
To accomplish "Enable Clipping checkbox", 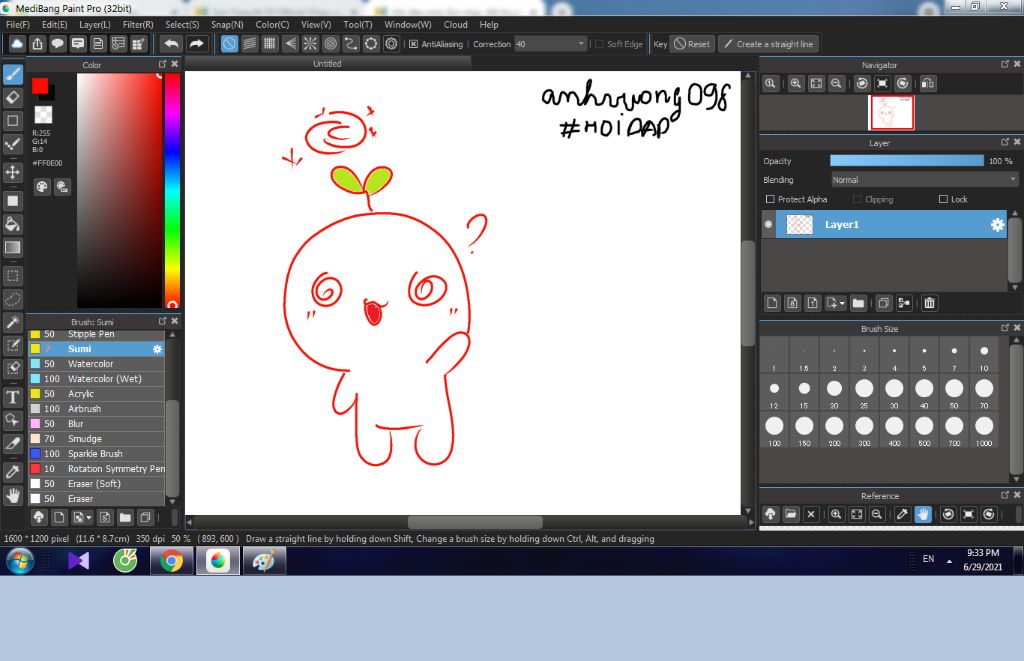I will 857,199.
